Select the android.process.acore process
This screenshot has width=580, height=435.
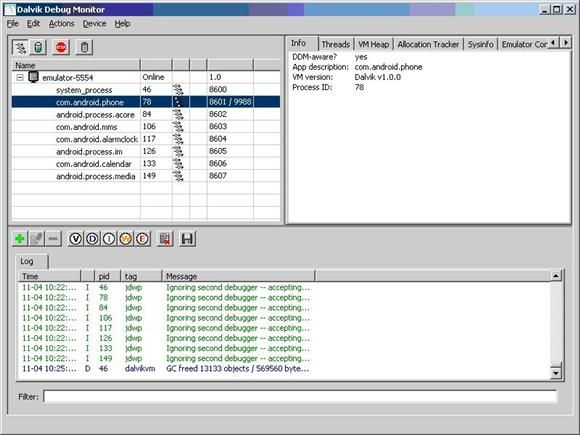click(146, 114)
